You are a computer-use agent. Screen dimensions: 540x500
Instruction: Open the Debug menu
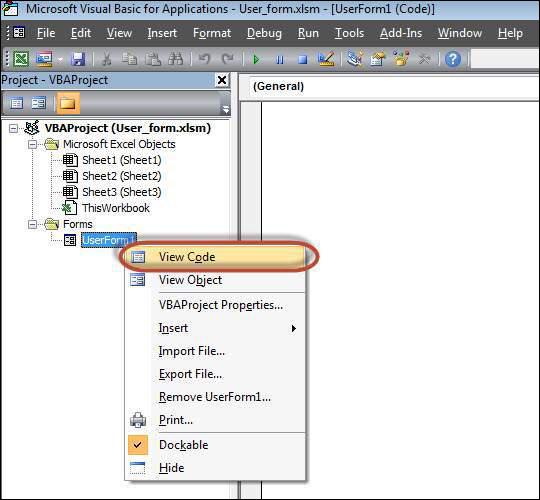(264, 33)
